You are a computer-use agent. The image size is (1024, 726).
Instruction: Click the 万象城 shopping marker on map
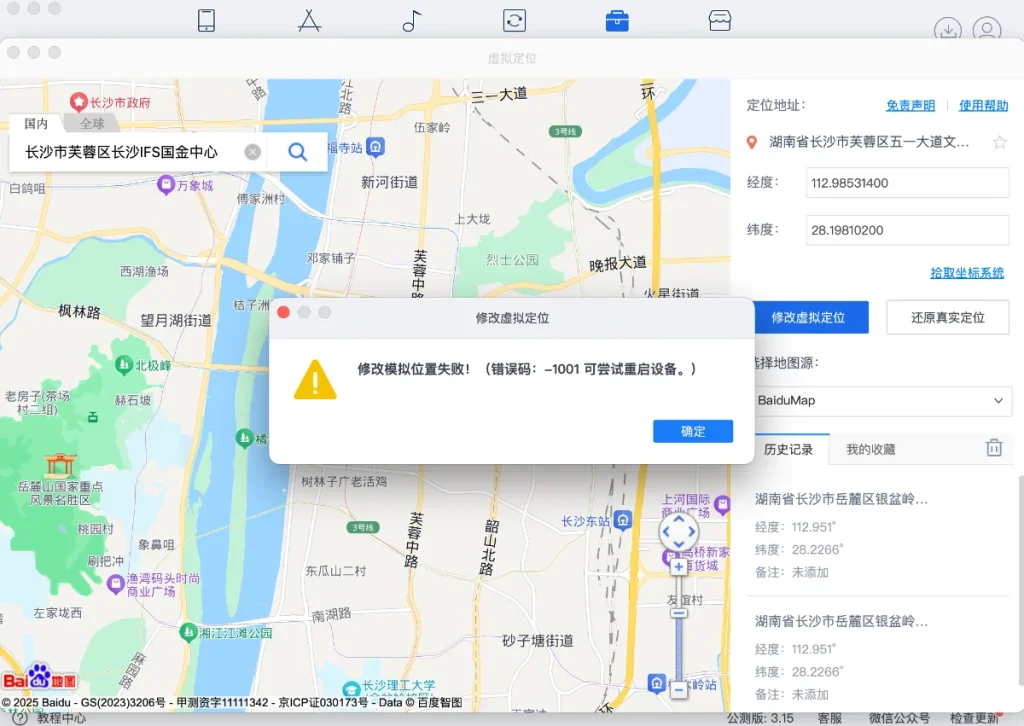point(166,185)
